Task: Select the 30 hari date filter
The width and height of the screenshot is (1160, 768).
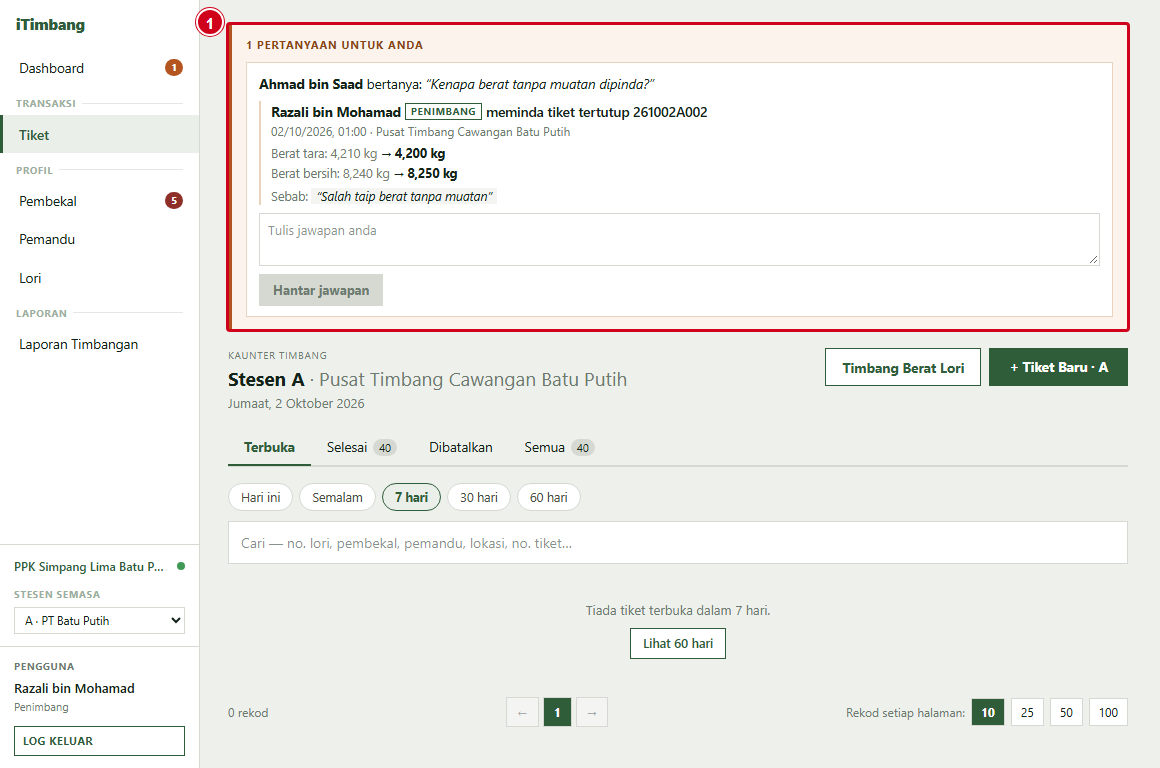Action: [479, 497]
